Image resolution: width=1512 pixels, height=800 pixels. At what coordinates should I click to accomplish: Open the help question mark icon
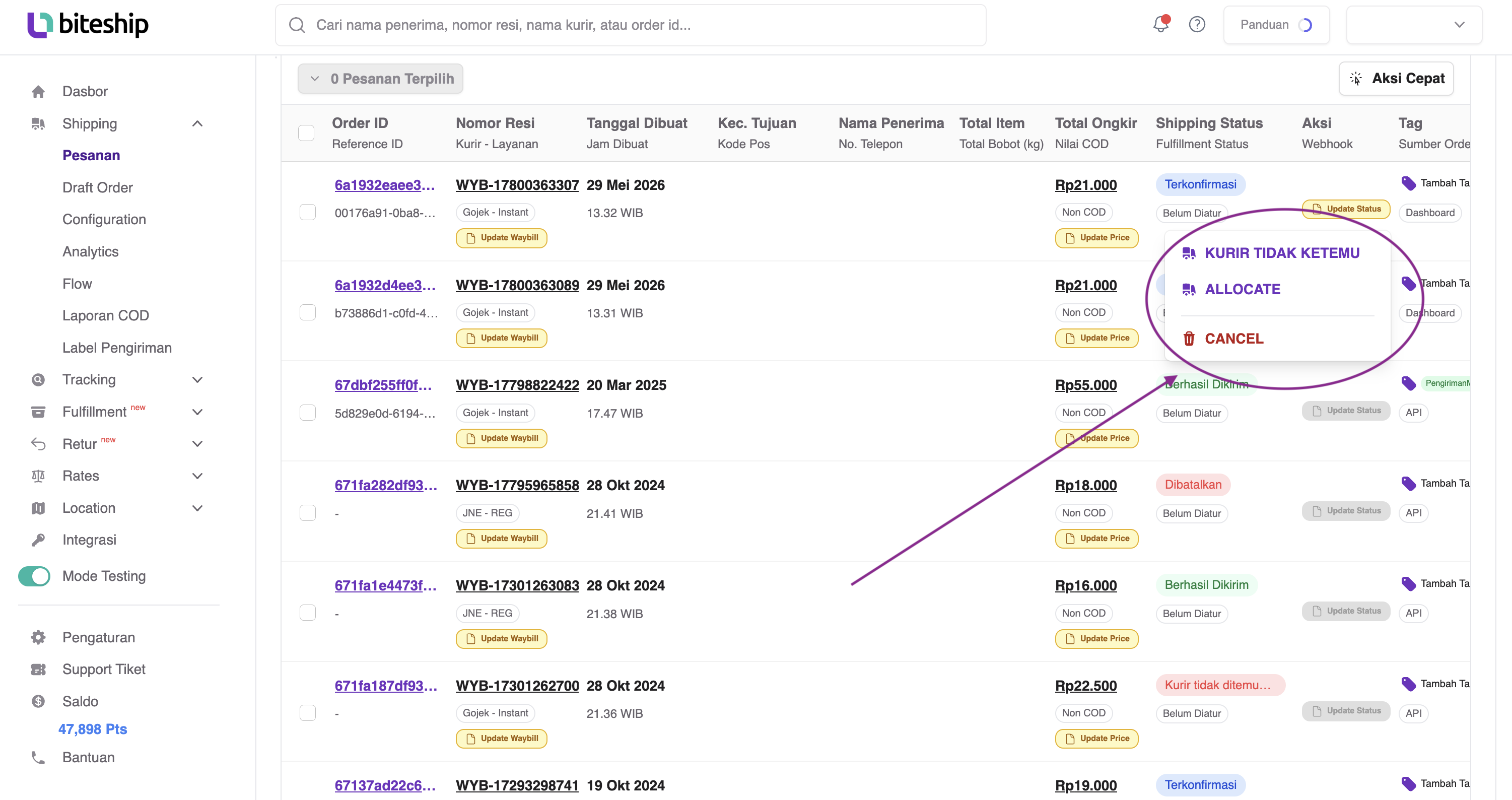pyautogui.click(x=1197, y=25)
